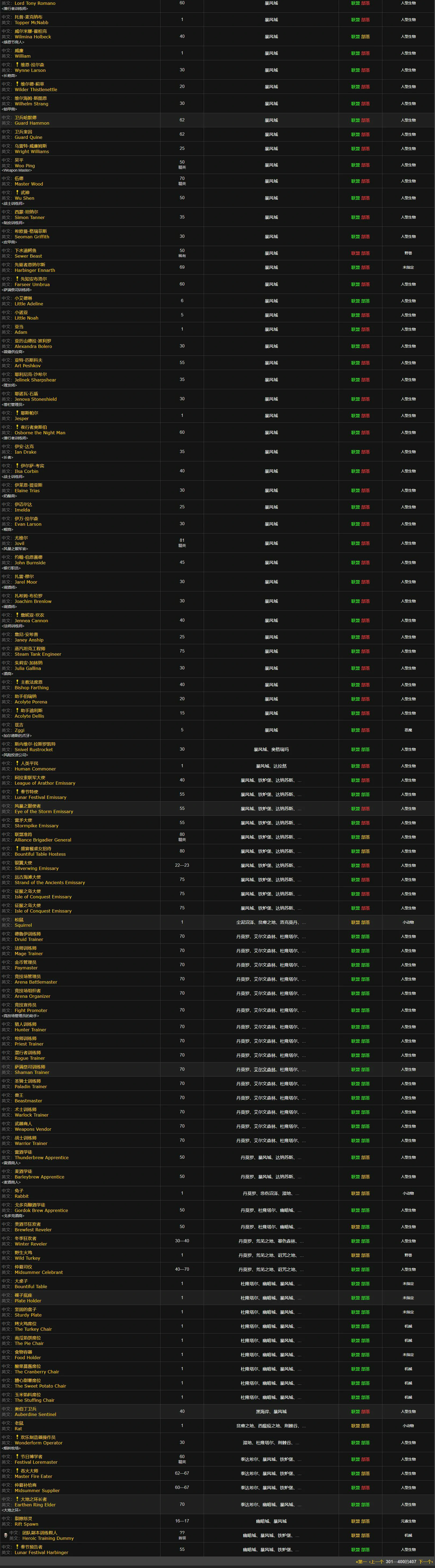Click quest icon in Master Fire Eater row
Image resolution: width=435 pixels, height=1568 pixels.
tap(17, 1471)
